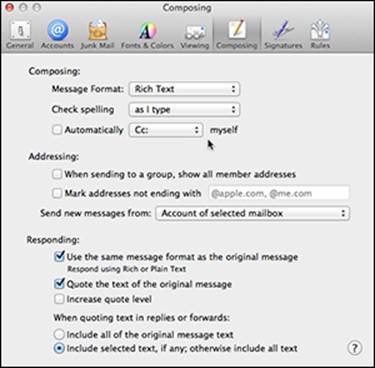This screenshot has height=368, width=375.
Task: Open the Check spelling as I type dropdown
Action: (184, 109)
